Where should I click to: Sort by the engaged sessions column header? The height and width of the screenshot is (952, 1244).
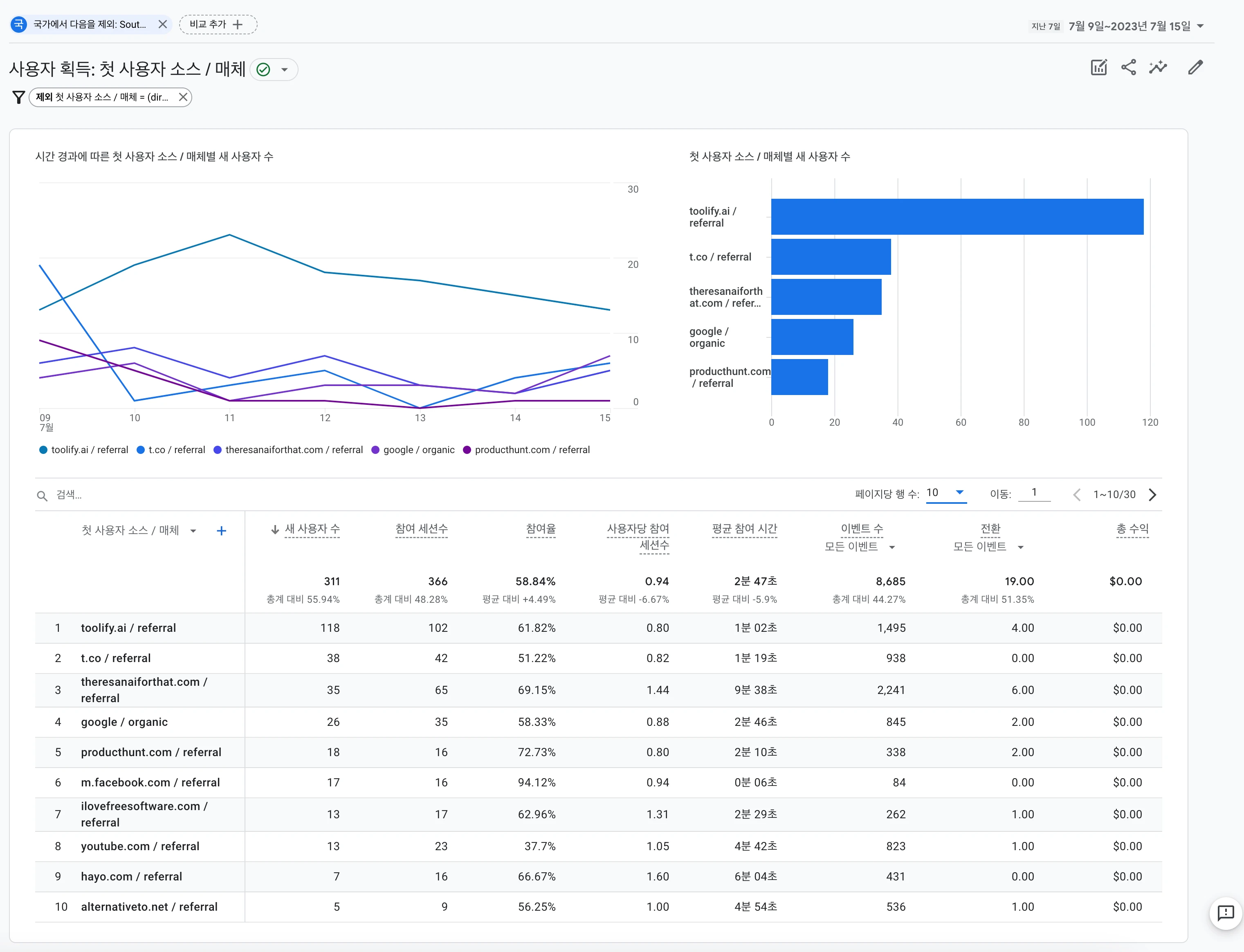(x=421, y=529)
